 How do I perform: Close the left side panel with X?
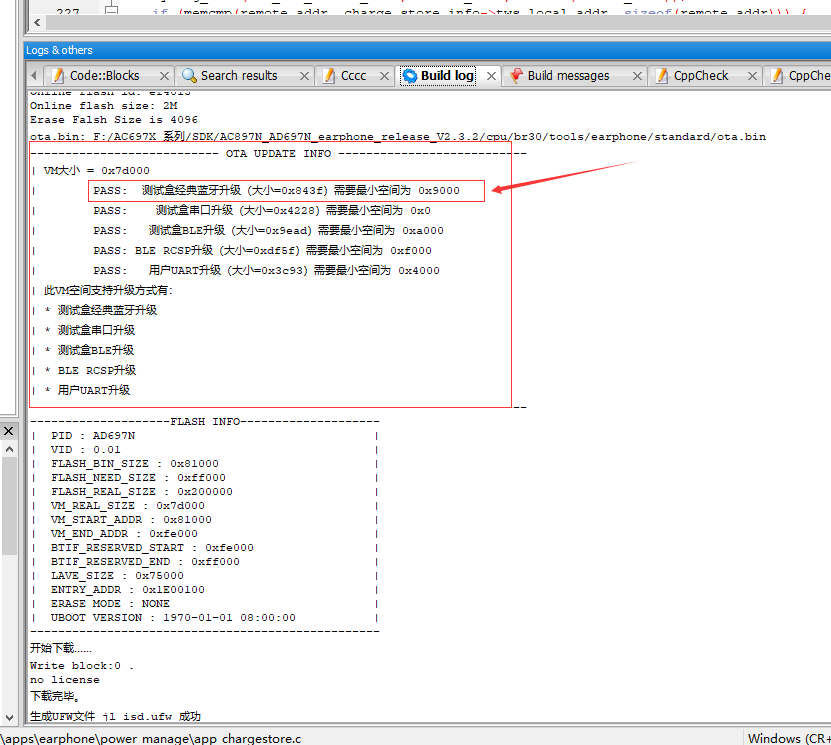click(8, 431)
